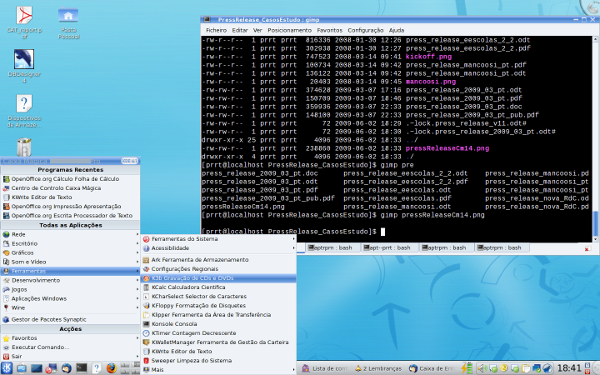
Task: Expand the Wine category
Action: click(x=70, y=308)
